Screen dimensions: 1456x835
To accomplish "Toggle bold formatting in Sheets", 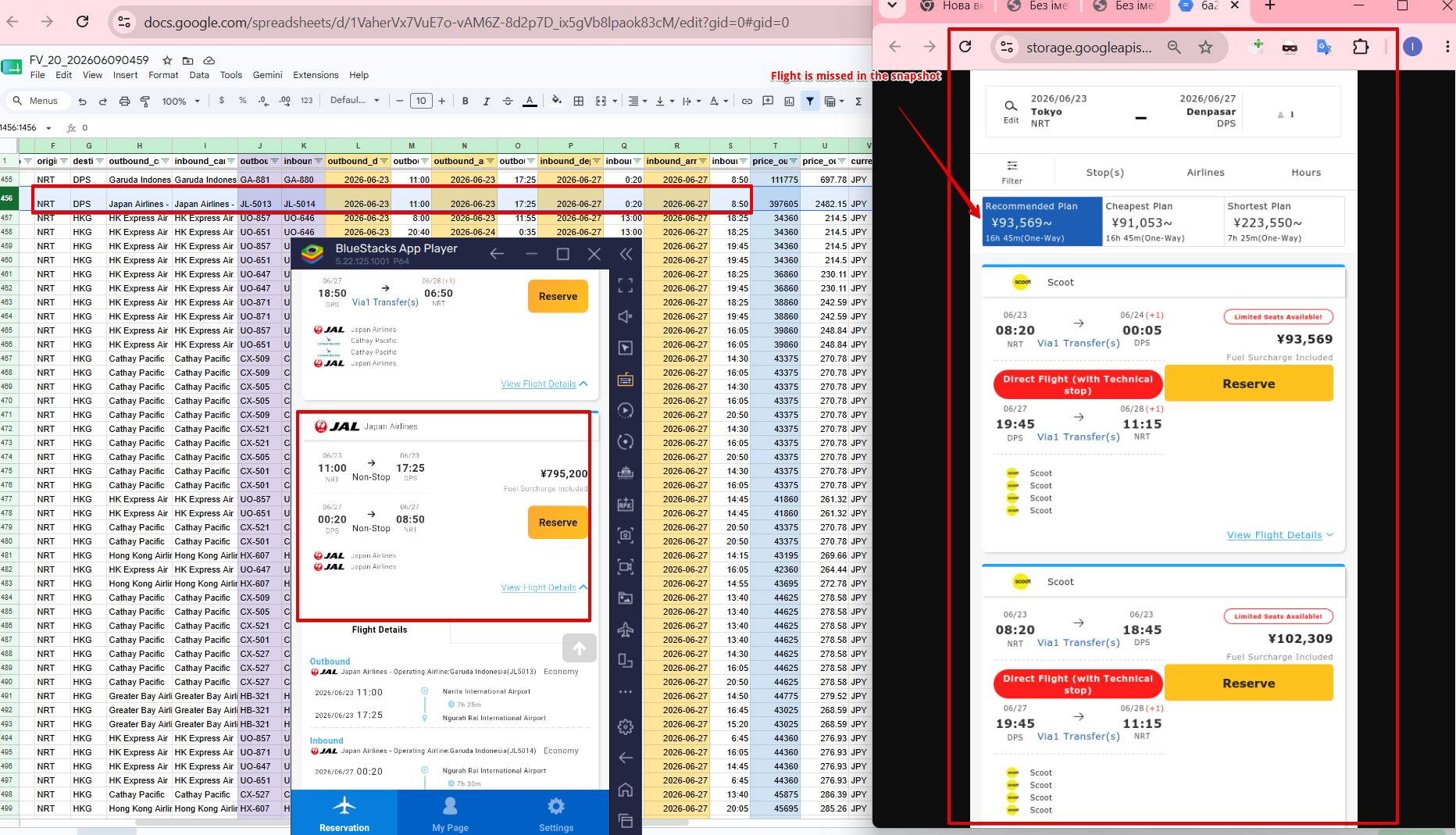I will [x=466, y=101].
